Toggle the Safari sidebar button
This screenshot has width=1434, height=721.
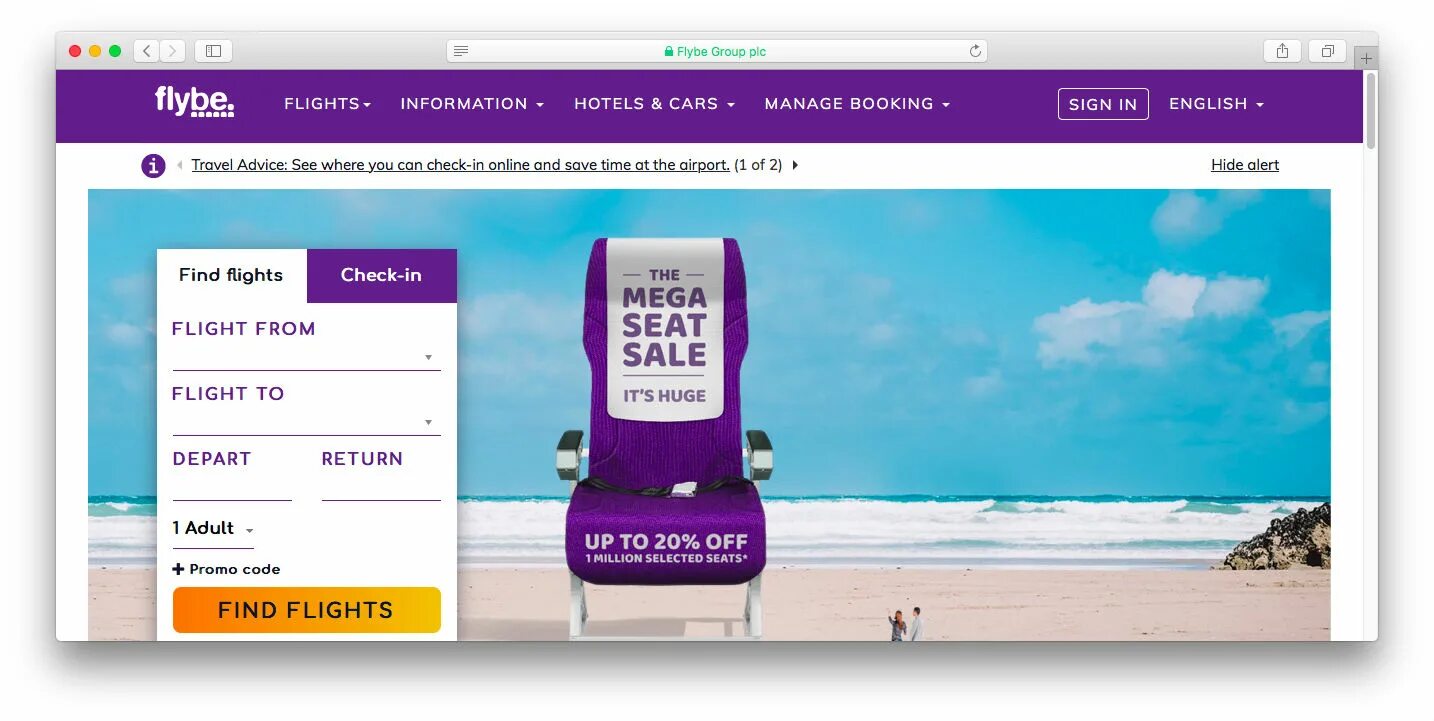(x=213, y=51)
